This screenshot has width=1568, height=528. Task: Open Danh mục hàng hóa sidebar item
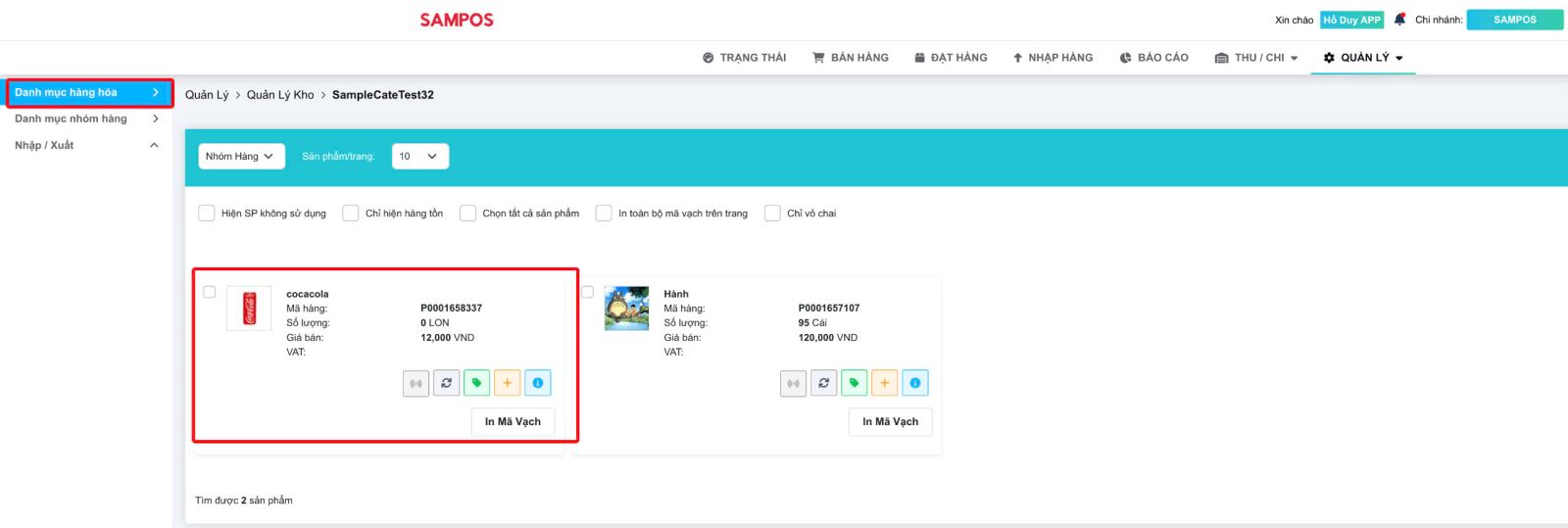pos(86,92)
